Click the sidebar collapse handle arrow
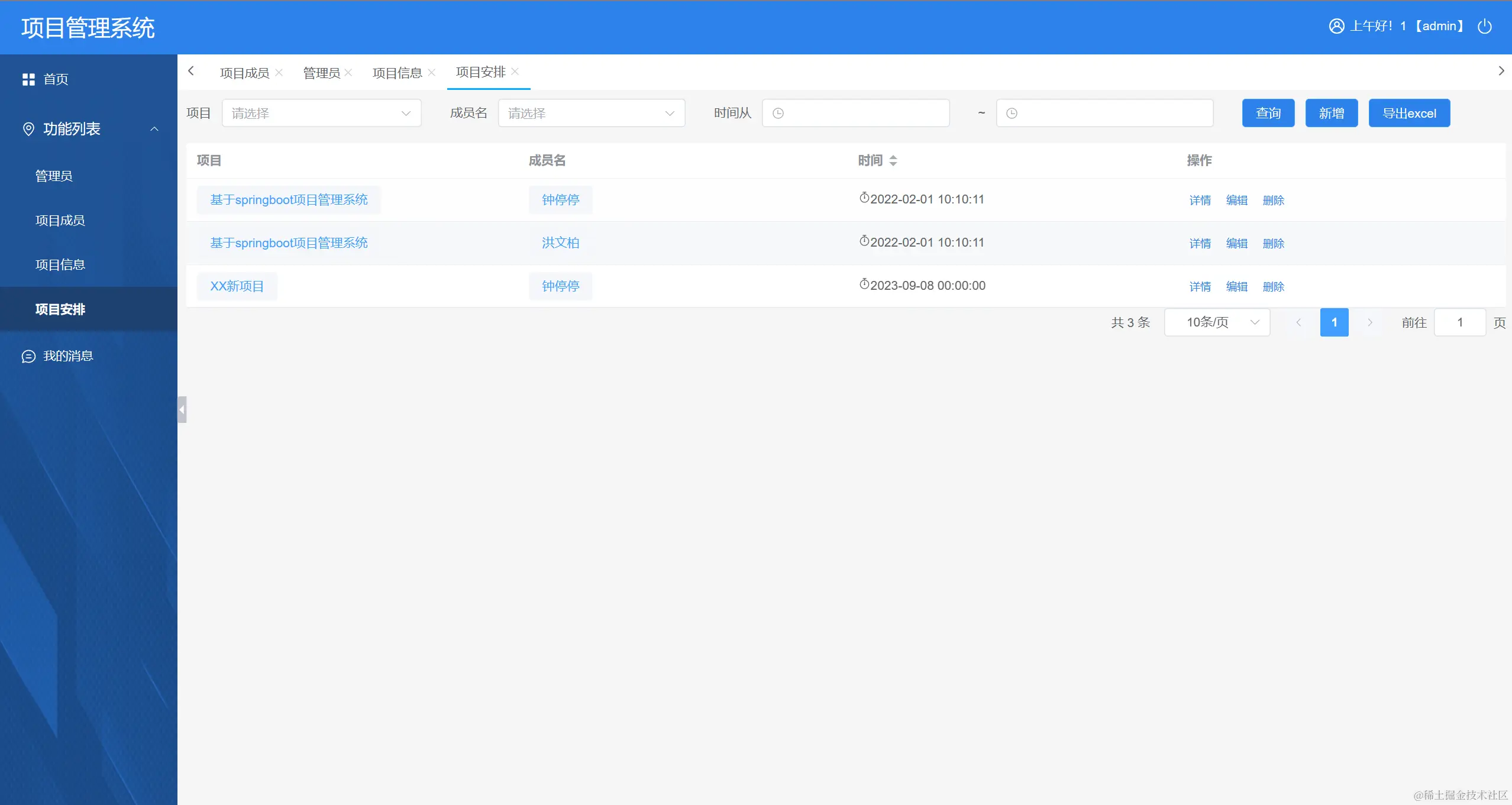1512x805 pixels. coord(182,409)
